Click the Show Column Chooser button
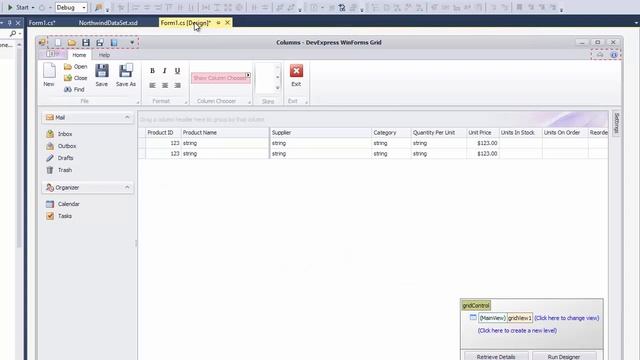The image size is (640, 360). tap(220, 78)
